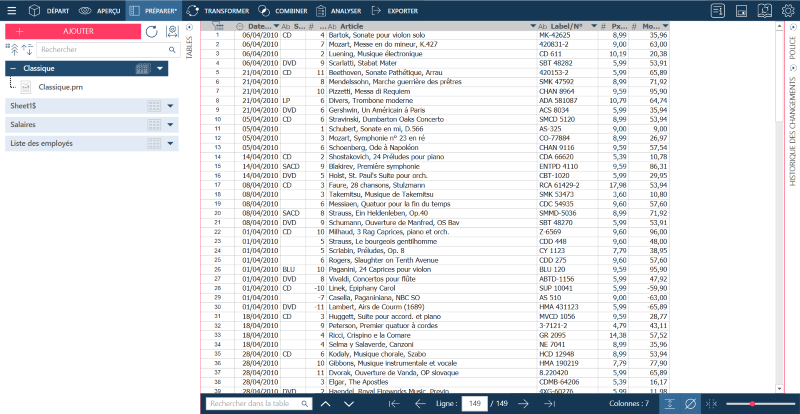Open the Transformer tab

(218, 10)
